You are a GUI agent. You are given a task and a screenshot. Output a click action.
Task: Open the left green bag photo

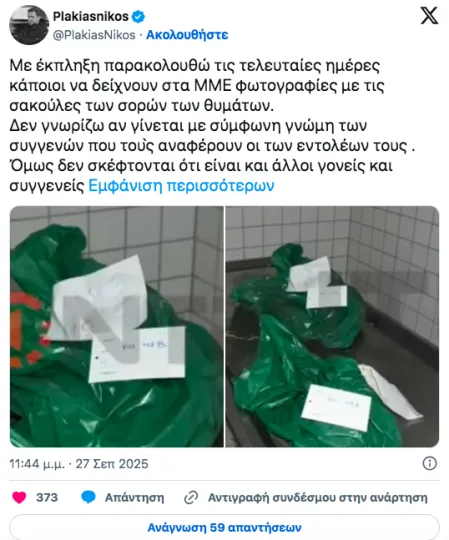[x=117, y=326]
